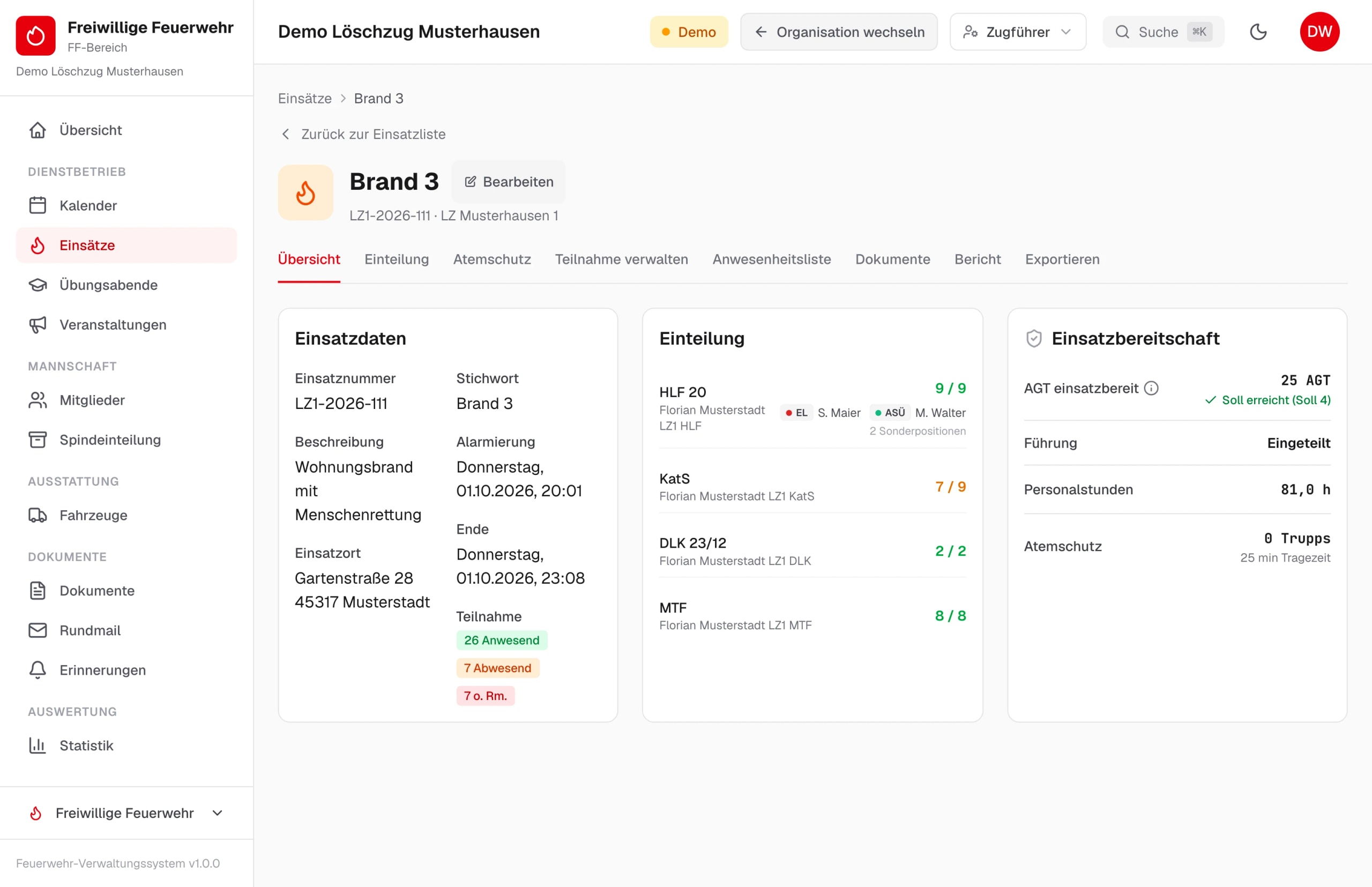Image resolution: width=1372 pixels, height=887 pixels.
Task: Click the Bearbeiten button
Action: coord(509,182)
